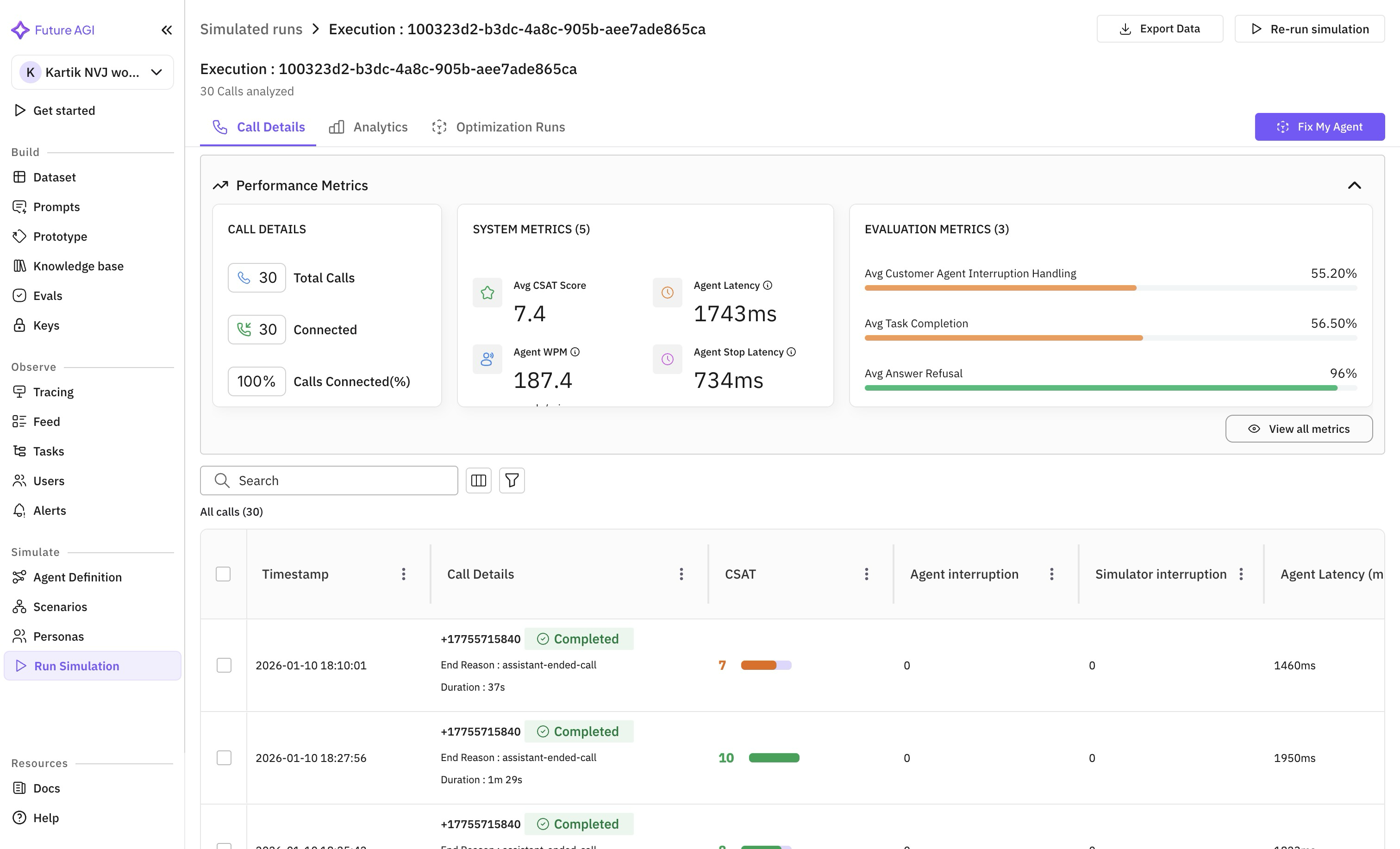The image size is (1400, 849).
Task: Switch to the Analytics tab
Action: point(368,127)
